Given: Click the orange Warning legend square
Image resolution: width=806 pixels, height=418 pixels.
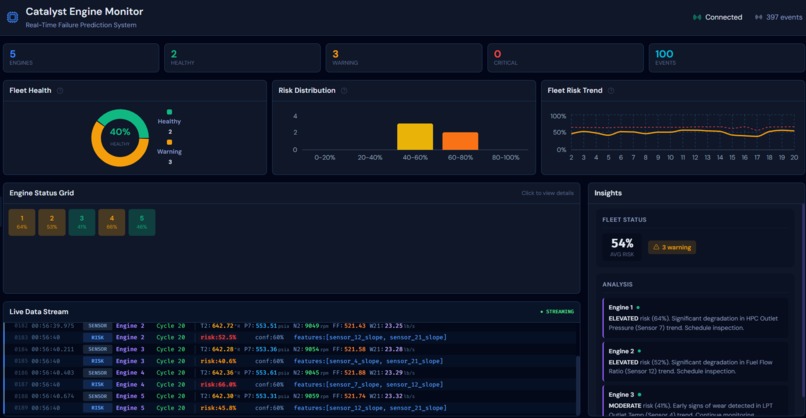Looking at the screenshot, I should (169, 142).
